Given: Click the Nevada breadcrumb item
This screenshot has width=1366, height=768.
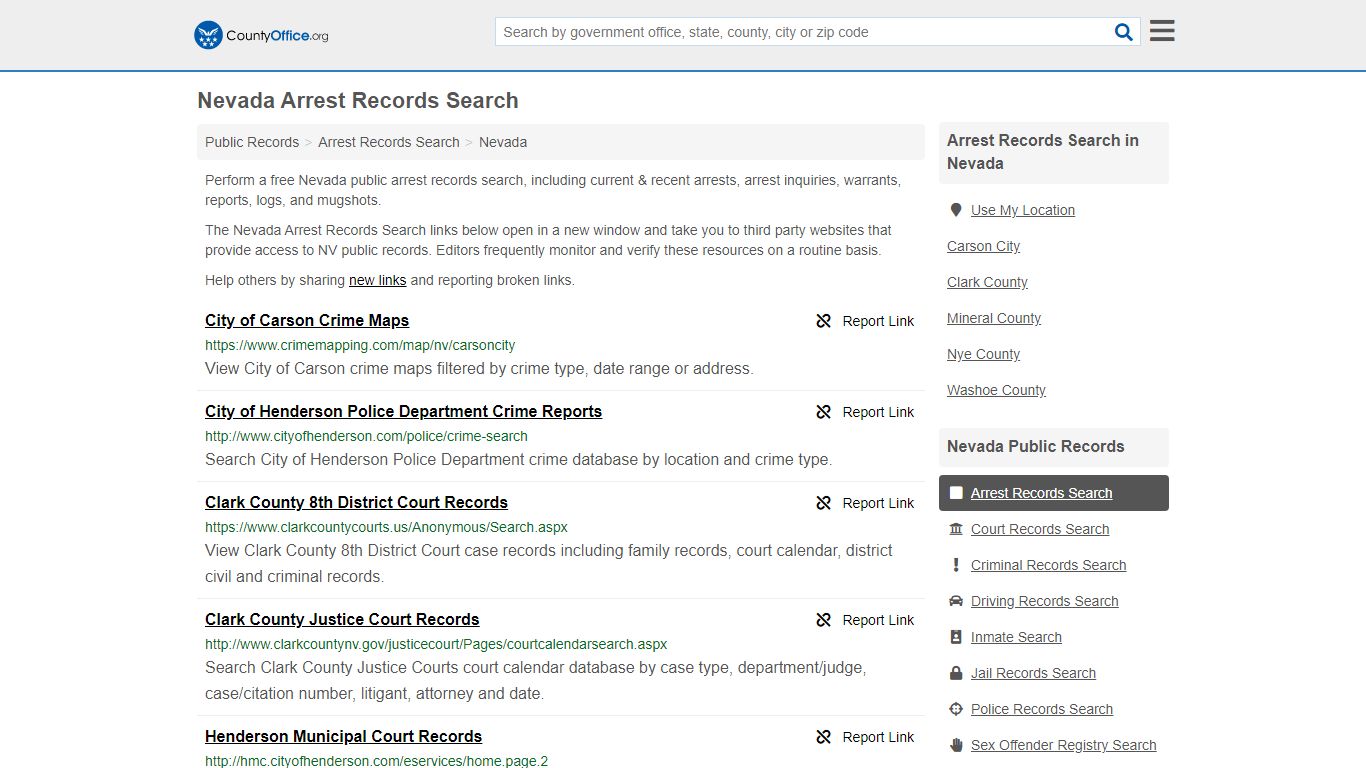Looking at the screenshot, I should [x=503, y=142].
